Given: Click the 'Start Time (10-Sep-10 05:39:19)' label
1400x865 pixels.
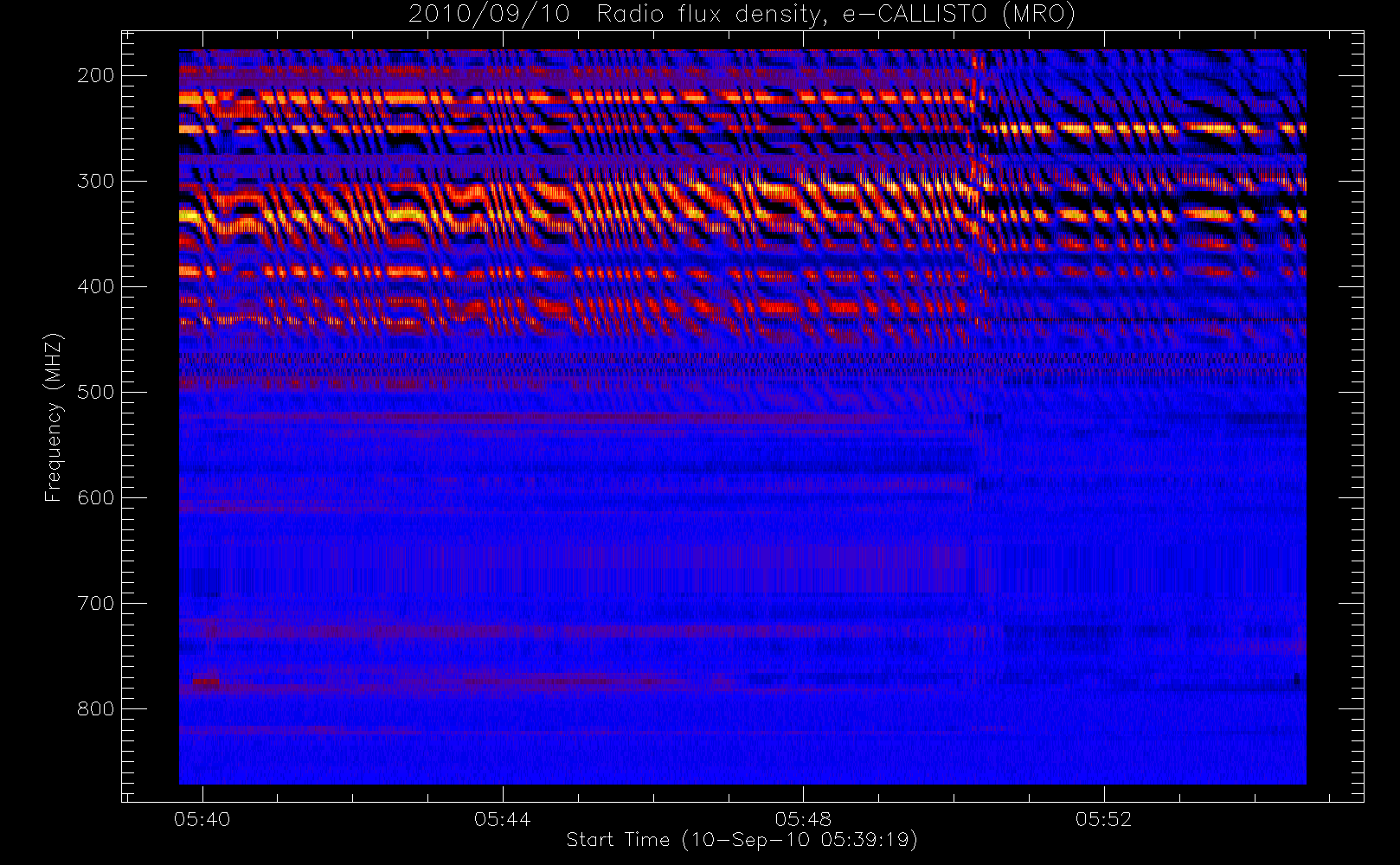Looking at the screenshot, I should 742,840.
